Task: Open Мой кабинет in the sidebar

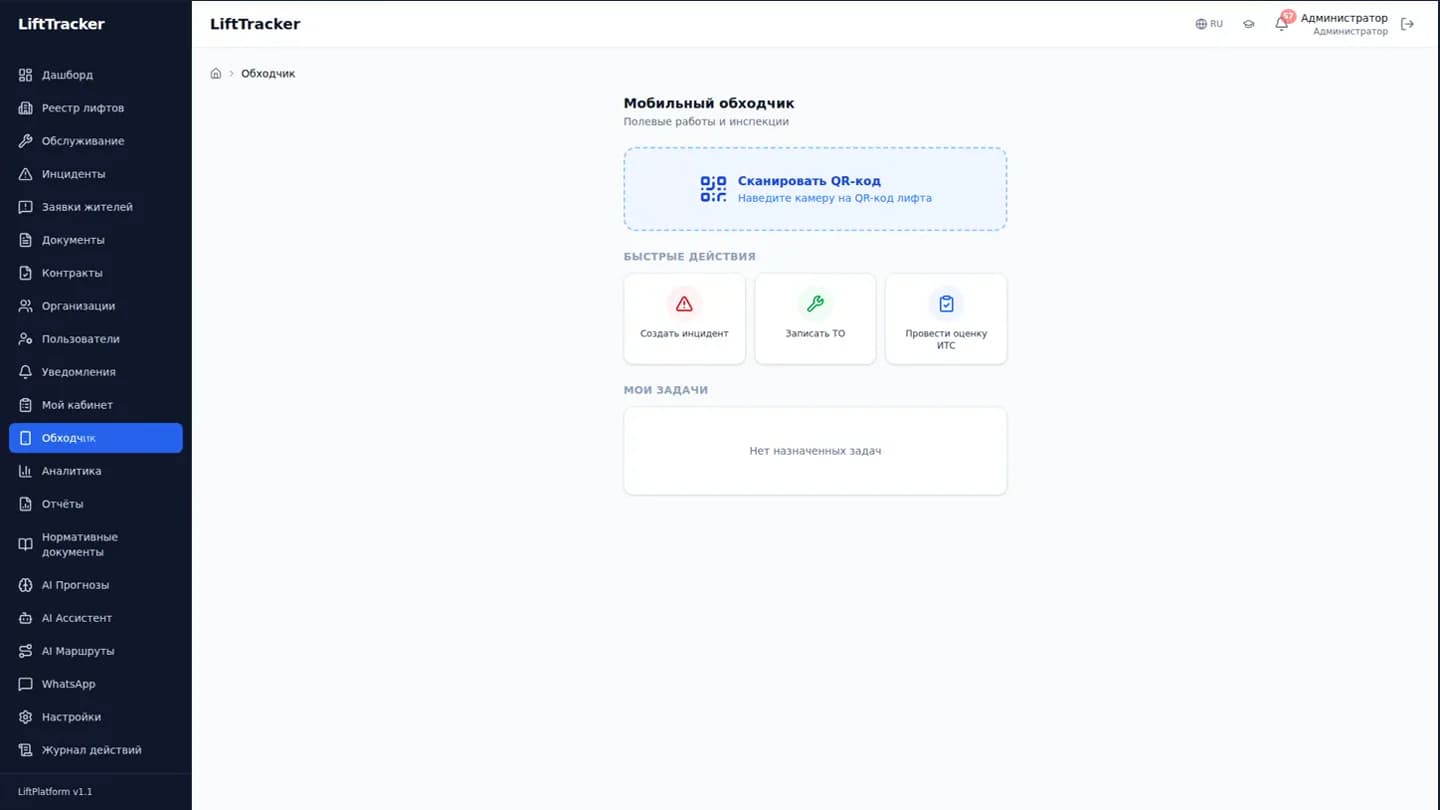Action: click(96, 405)
